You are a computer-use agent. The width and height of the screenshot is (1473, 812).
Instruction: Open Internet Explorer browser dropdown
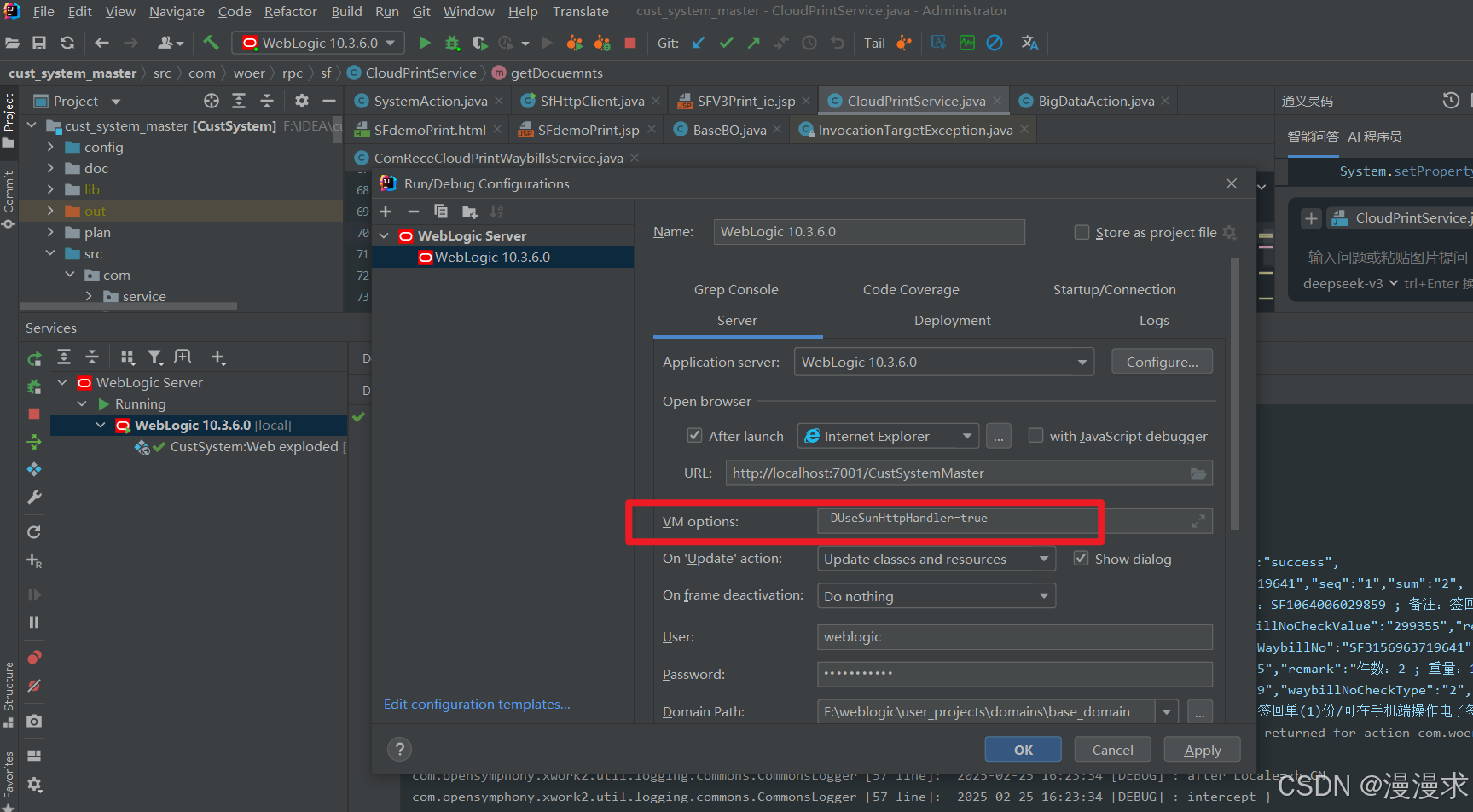[x=888, y=436]
